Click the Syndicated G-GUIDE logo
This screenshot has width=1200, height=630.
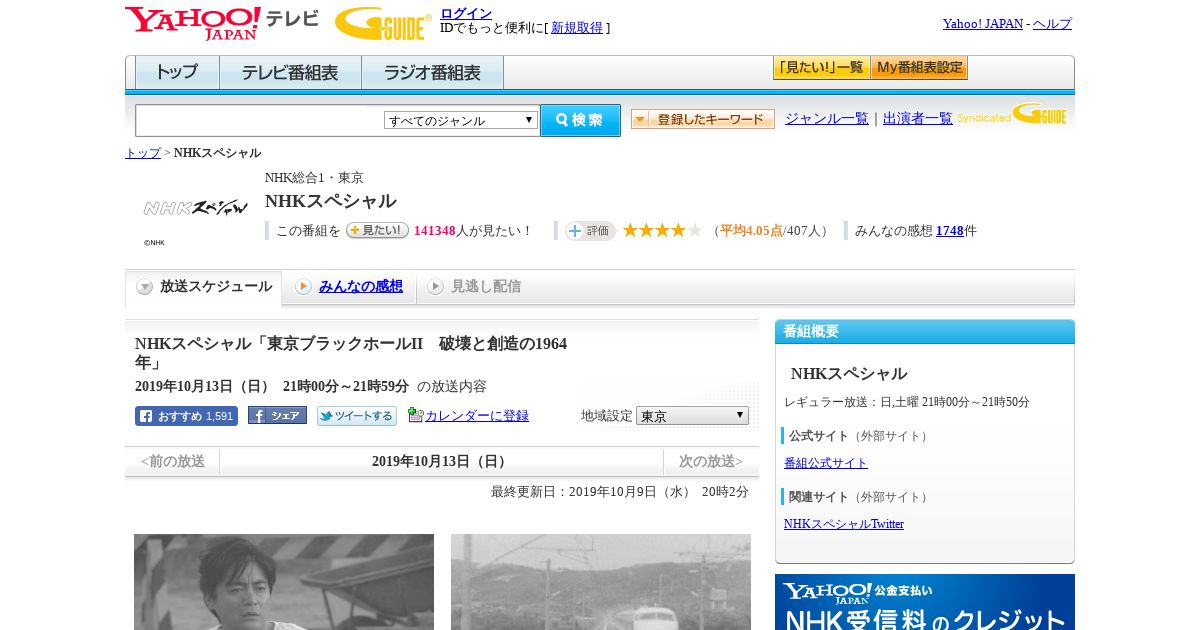point(1012,114)
